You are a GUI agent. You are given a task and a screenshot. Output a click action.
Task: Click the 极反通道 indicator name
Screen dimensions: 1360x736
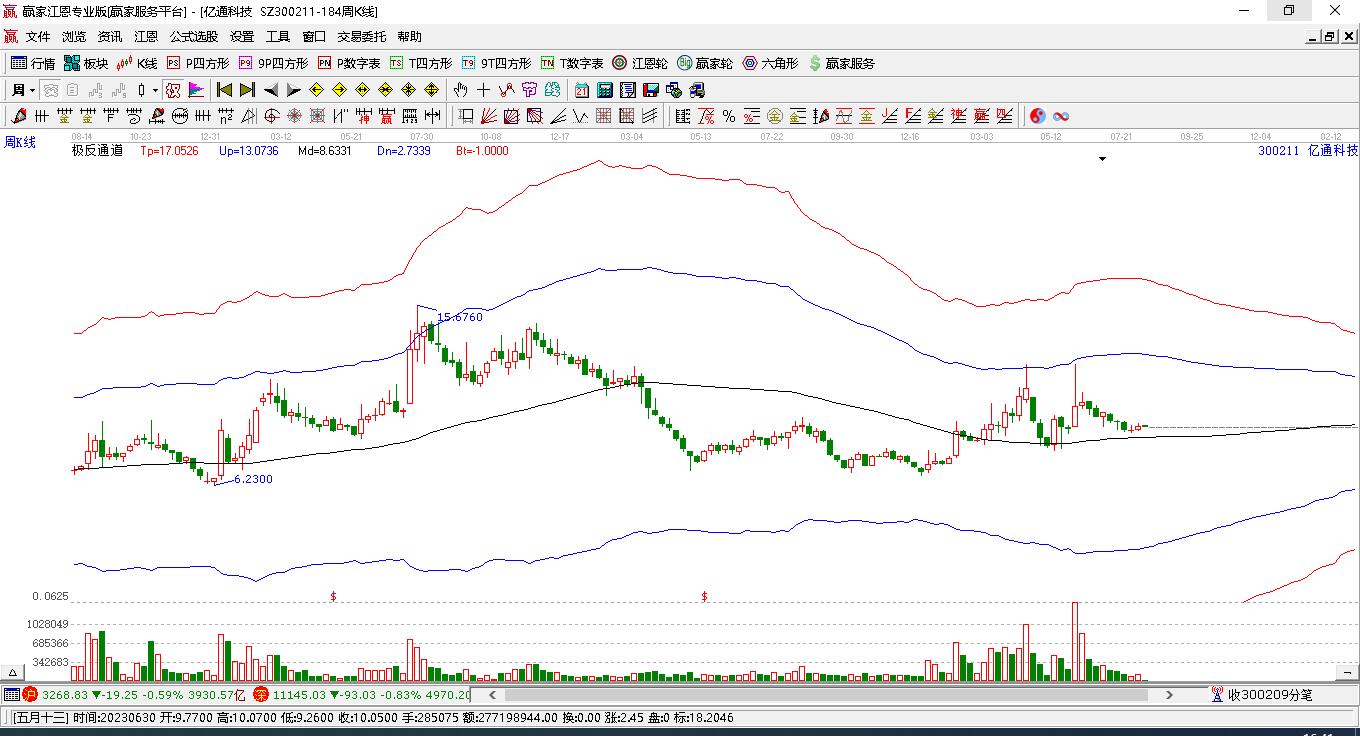97,151
